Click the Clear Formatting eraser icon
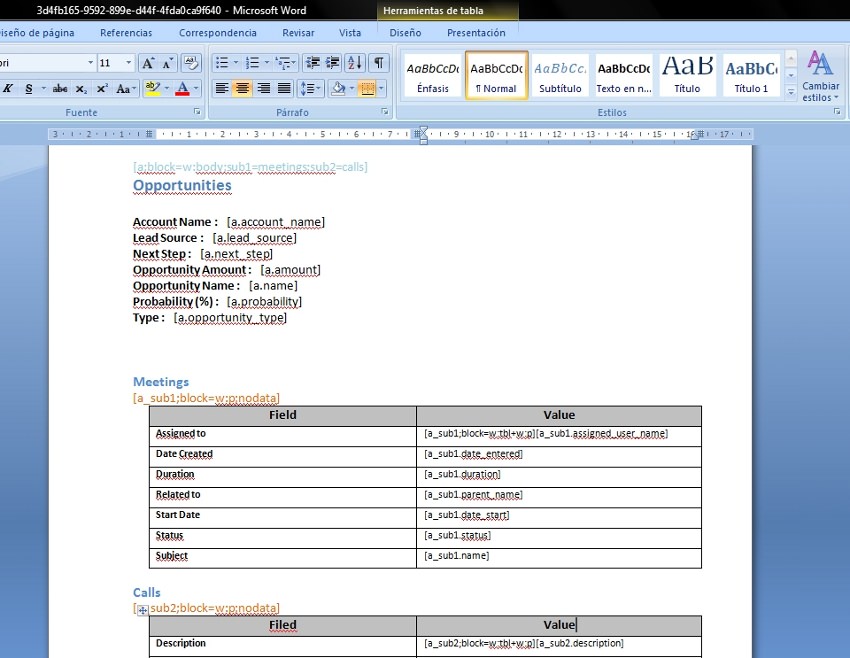 tap(191, 63)
